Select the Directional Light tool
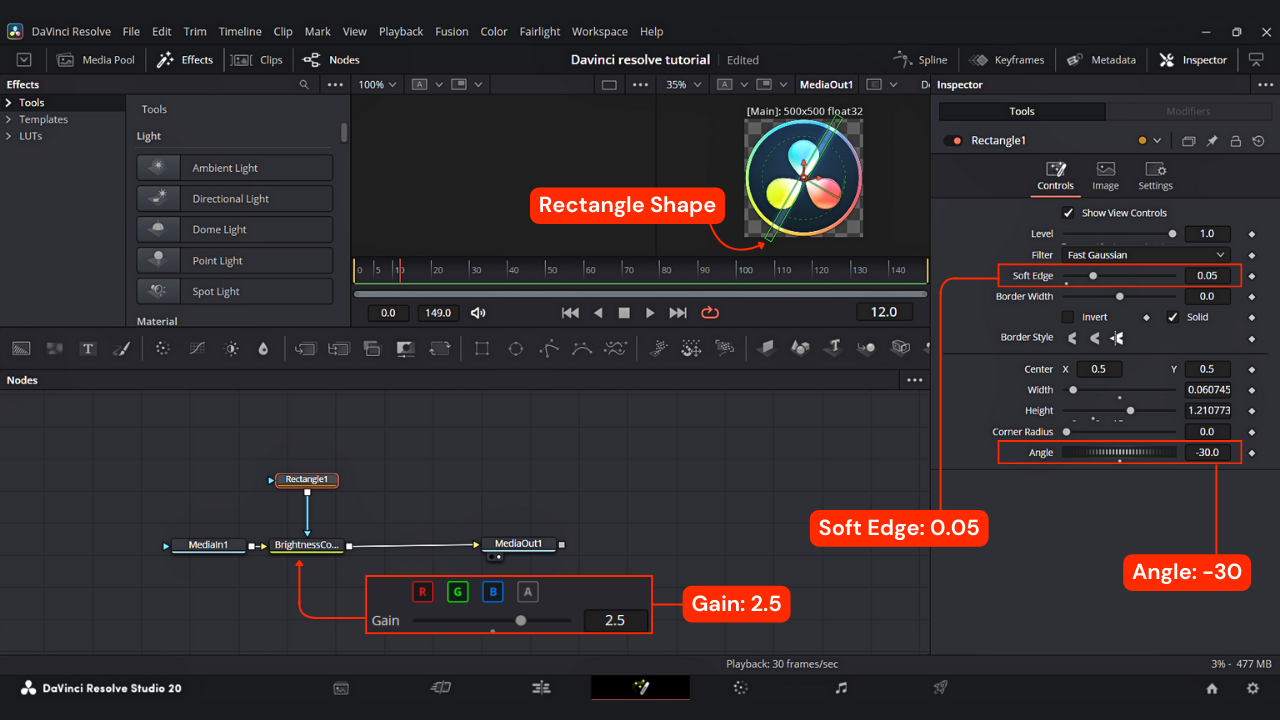 [x=234, y=199]
